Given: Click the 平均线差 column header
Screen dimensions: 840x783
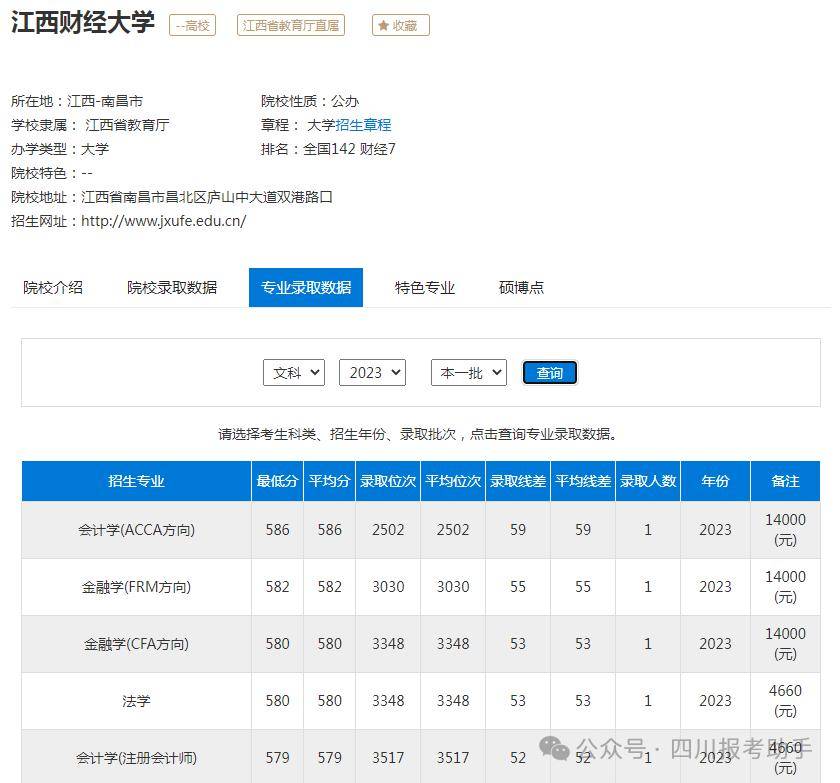Looking at the screenshot, I should click(583, 481).
